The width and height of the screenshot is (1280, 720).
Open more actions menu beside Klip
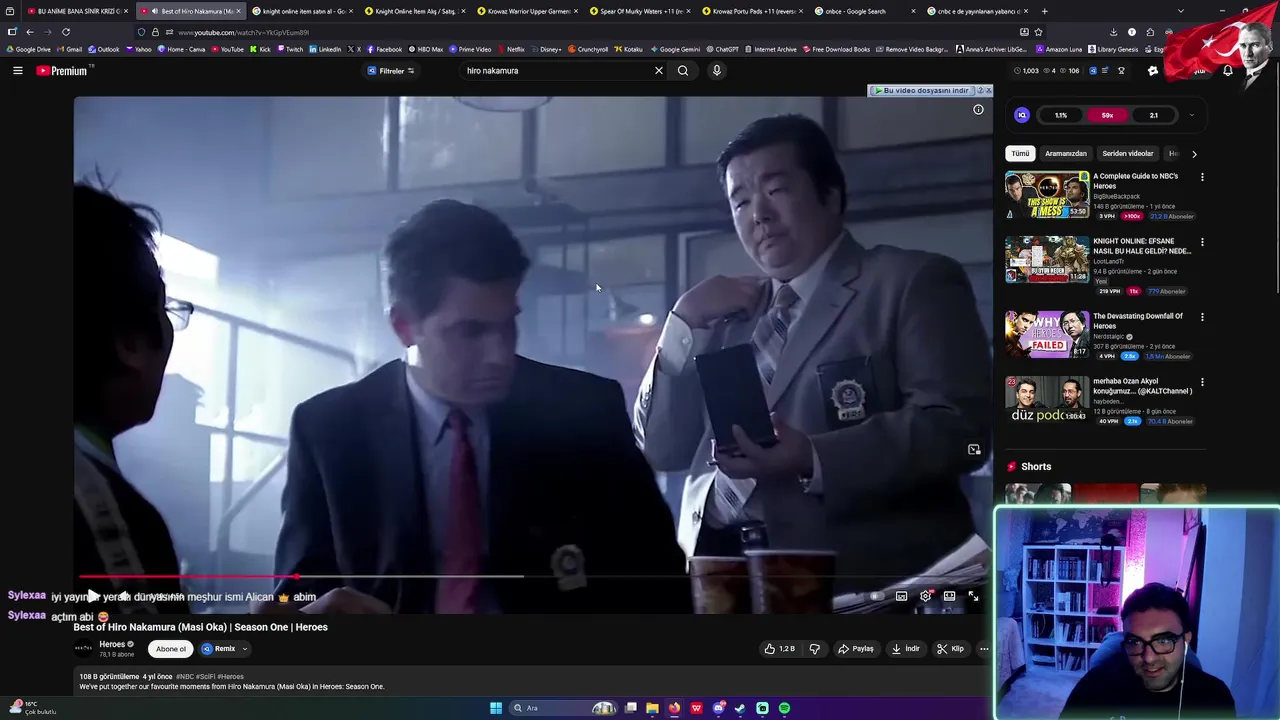[x=984, y=649]
